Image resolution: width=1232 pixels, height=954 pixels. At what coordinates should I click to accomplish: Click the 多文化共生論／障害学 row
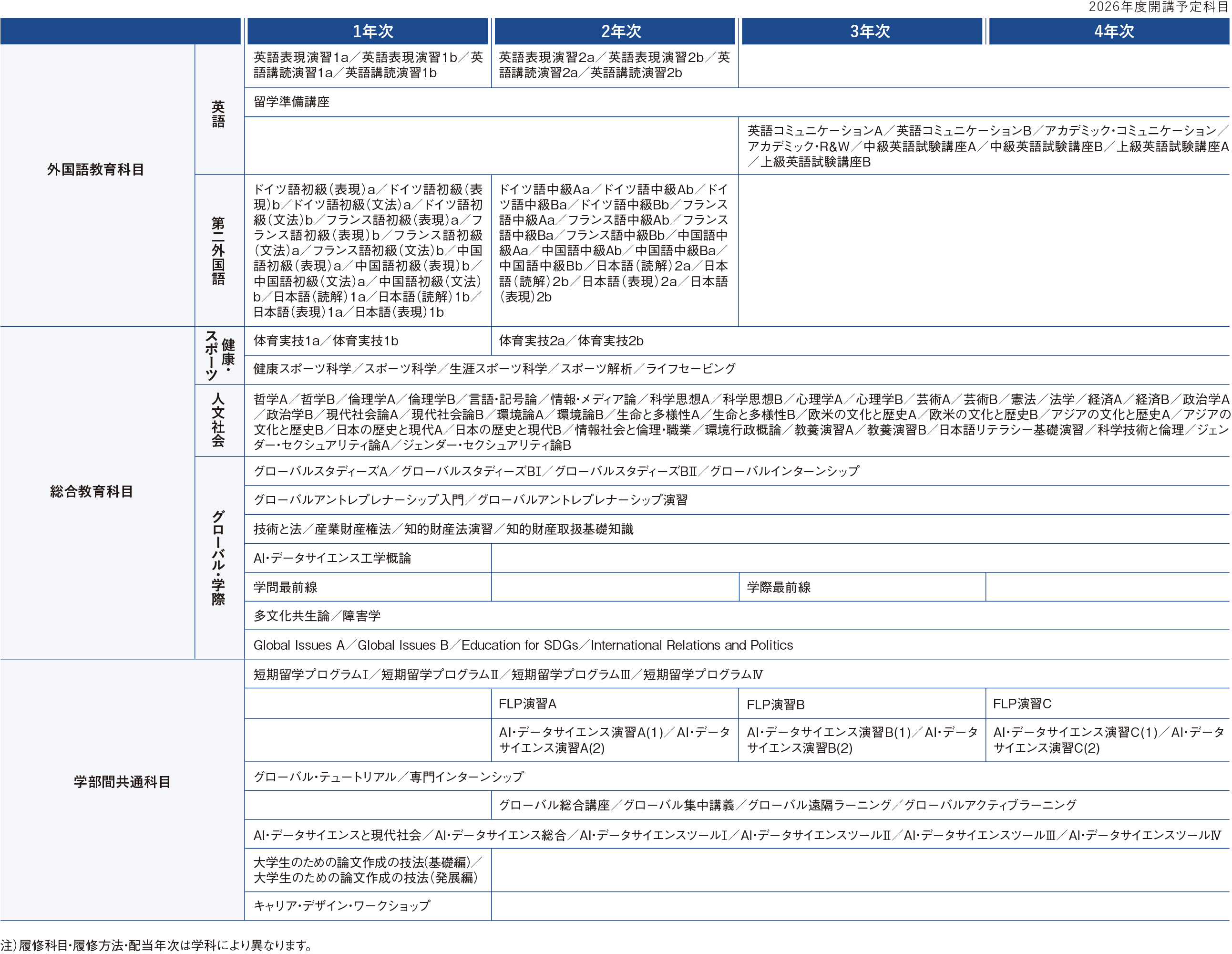click(737, 616)
